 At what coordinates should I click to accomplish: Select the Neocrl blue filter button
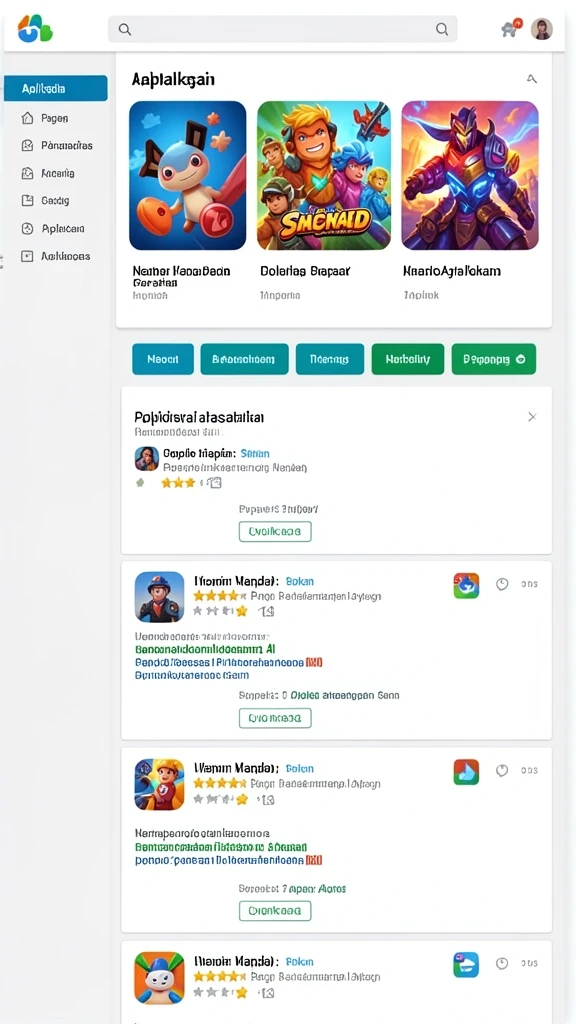coord(163,359)
